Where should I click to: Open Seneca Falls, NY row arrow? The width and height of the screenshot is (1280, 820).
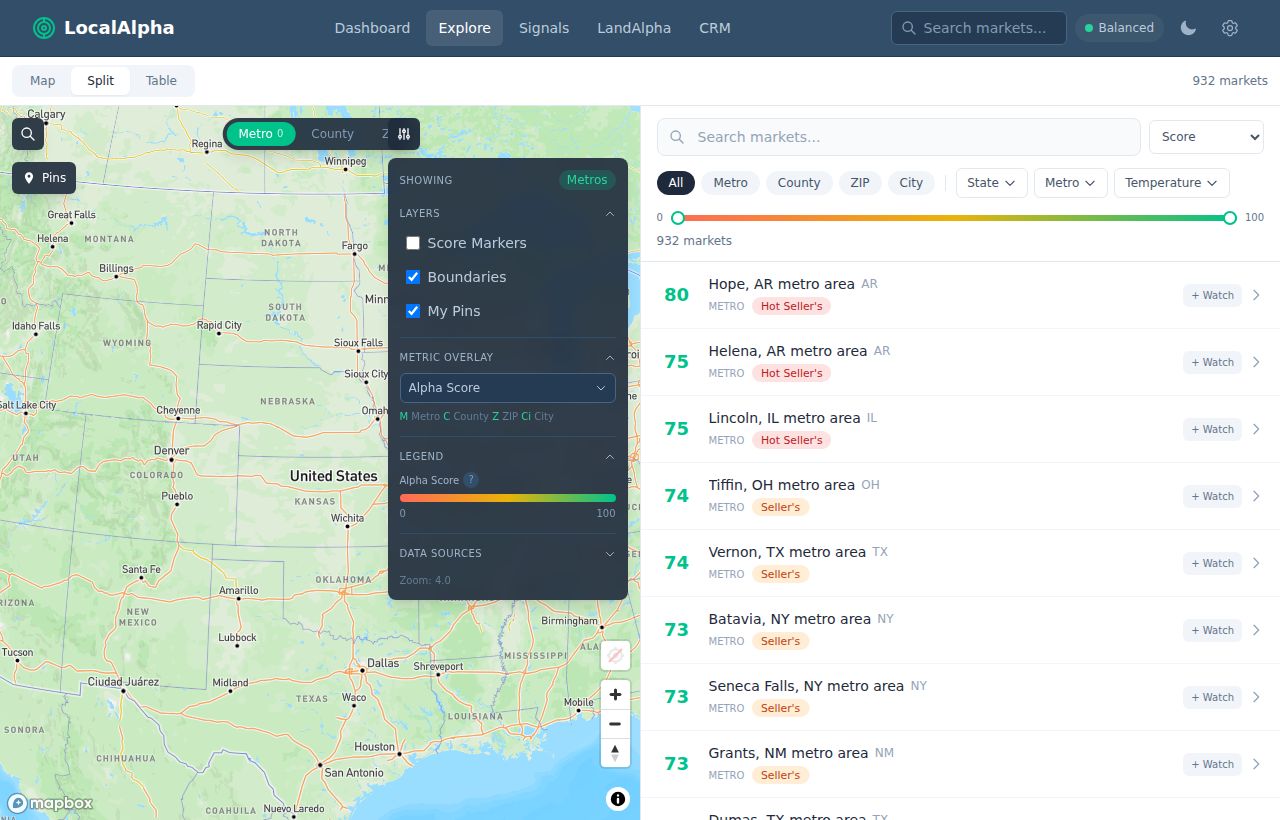coord(1257,697)
